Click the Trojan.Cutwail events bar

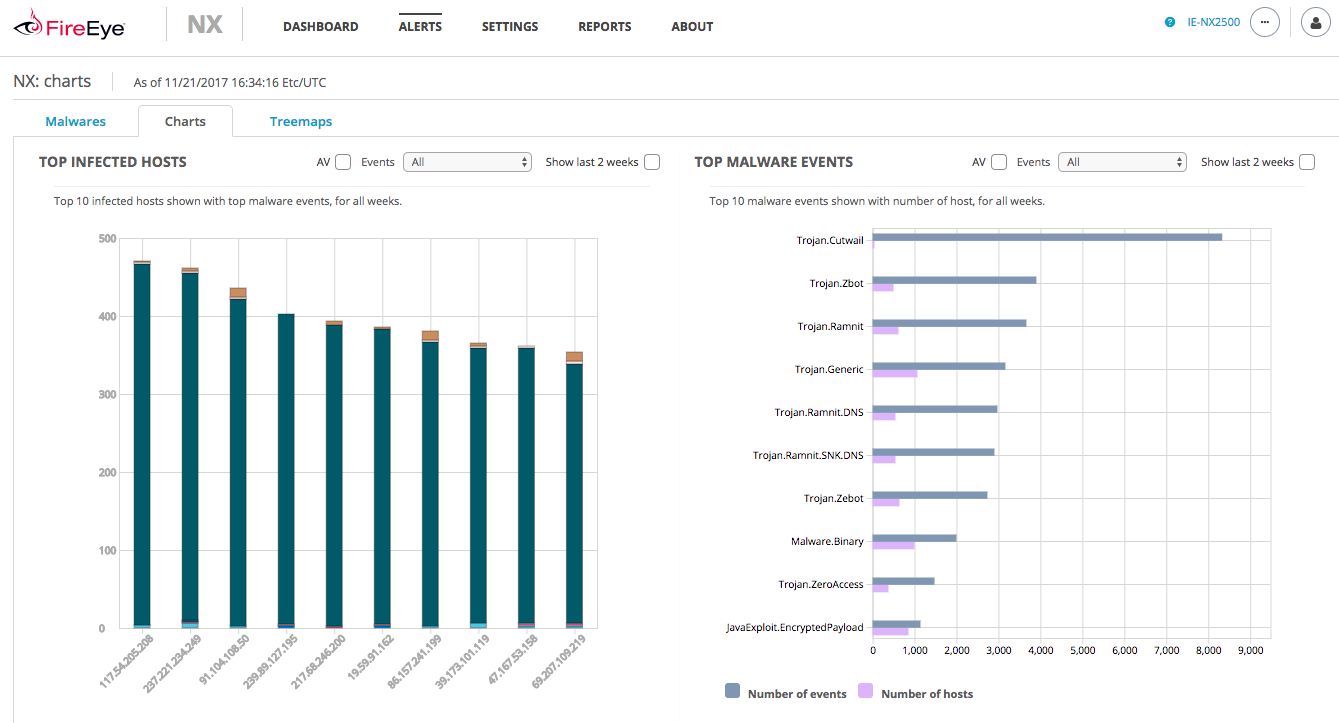pos(1047,237)
